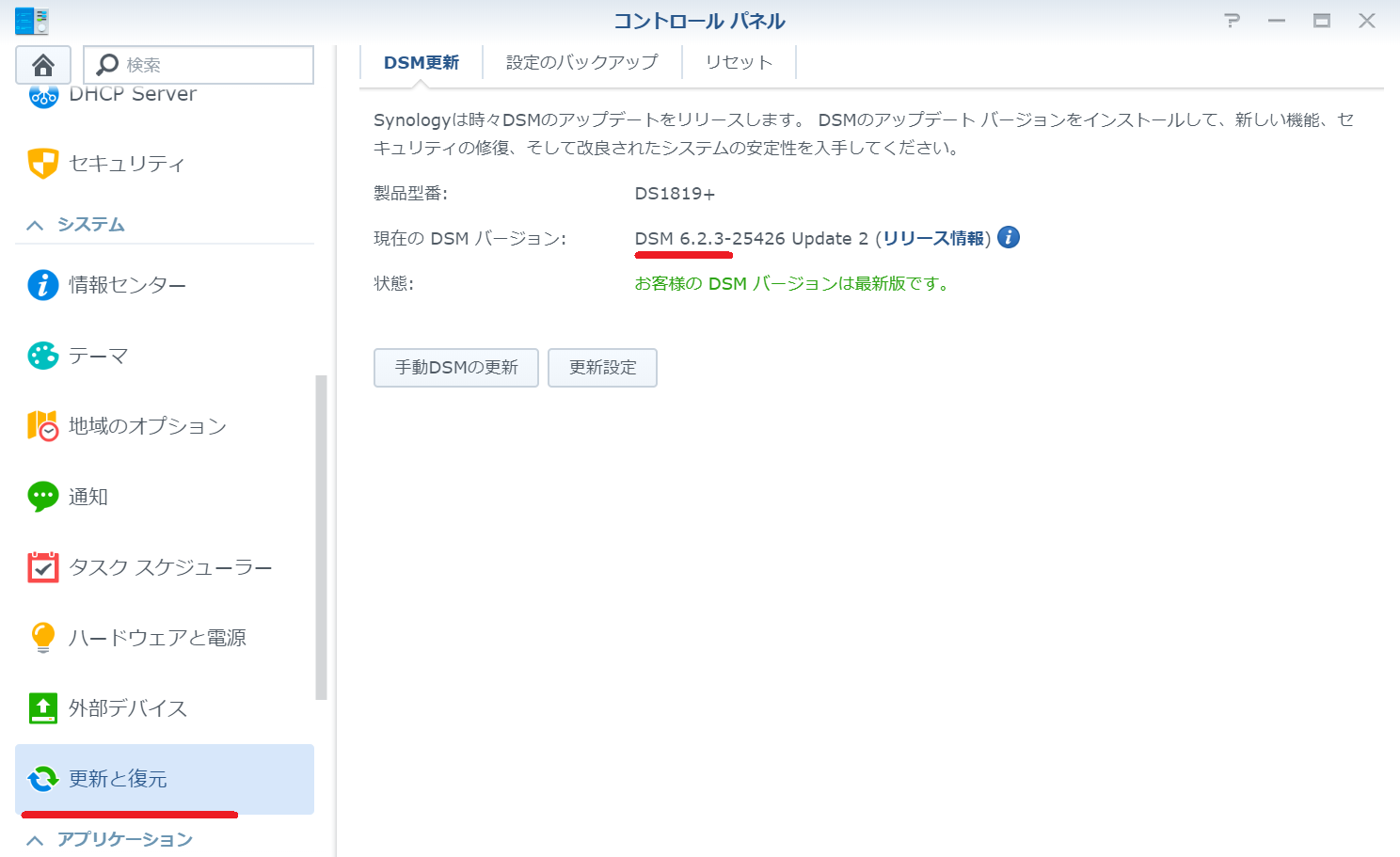Click the sidebar scrollbar
1400x857 pixels.
click(x=321, y=538)
